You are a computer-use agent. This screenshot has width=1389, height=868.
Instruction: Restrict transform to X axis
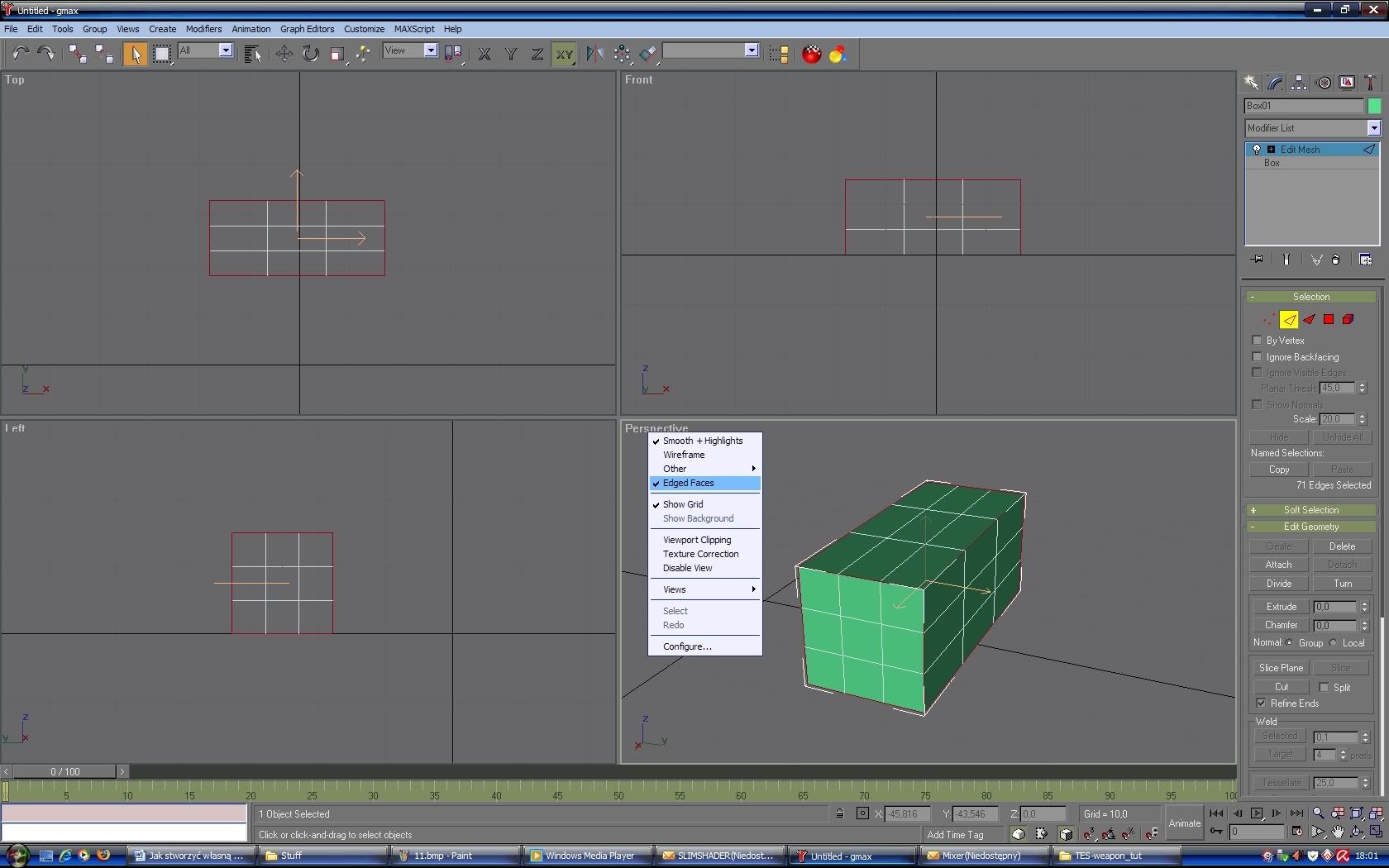click(484, 54)
